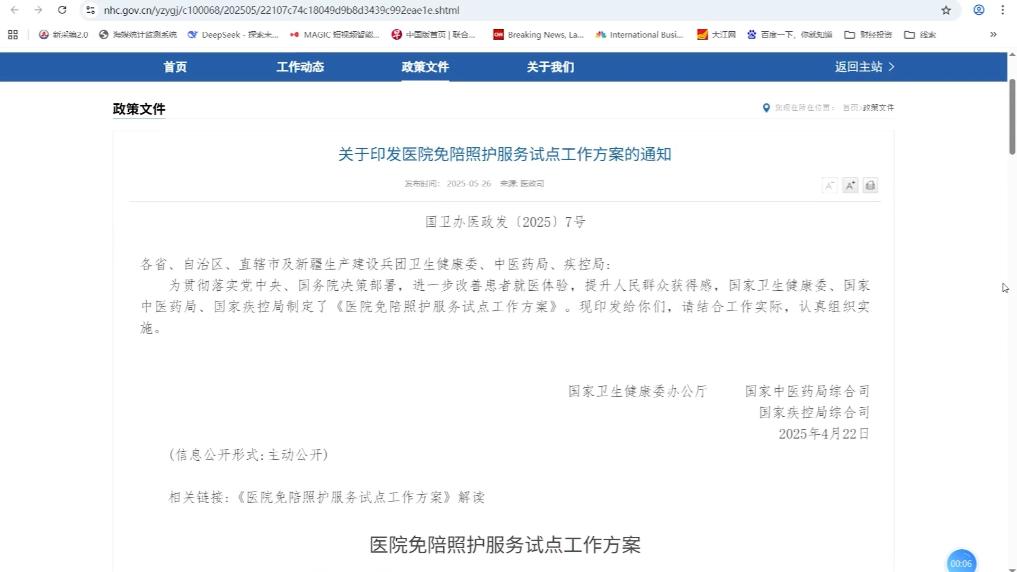Viewport: 1017px width, 572px height.
Task: Click 返回主站 link in the header
Action: [864, 67]
